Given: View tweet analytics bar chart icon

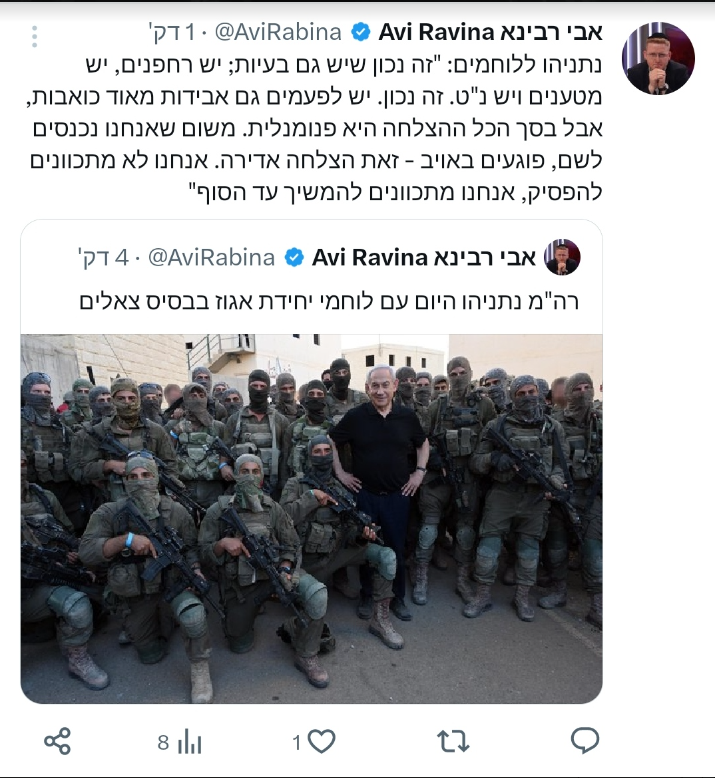Looking at the screenshot, I should click(x=189, y=742).
